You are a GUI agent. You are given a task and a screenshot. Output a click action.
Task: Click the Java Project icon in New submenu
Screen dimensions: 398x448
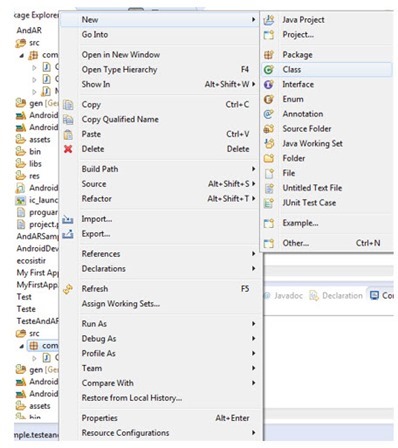(269, 20)
